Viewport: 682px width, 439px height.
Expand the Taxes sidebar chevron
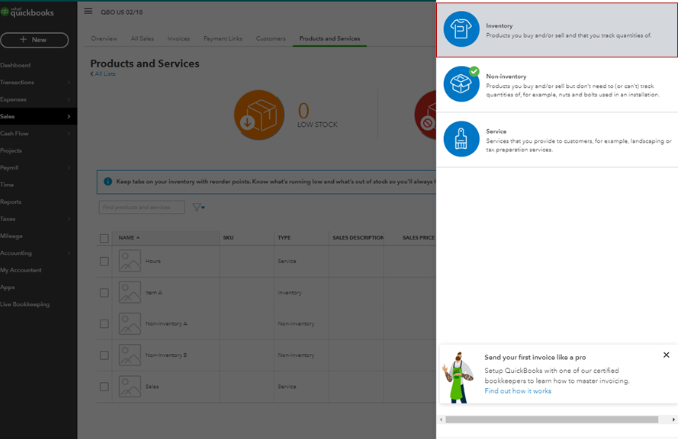coord(69,219)
